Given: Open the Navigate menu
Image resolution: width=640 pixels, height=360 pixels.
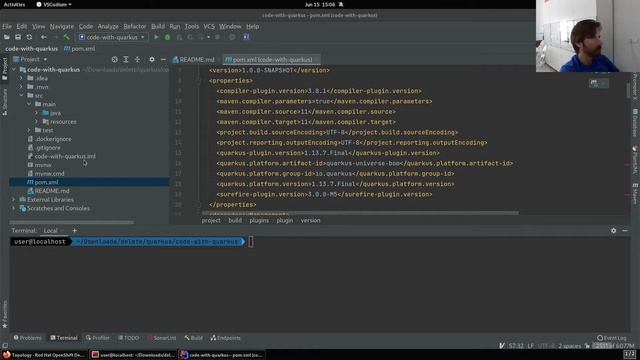Looking at the screenshot, I should click(x=62, y=27).
